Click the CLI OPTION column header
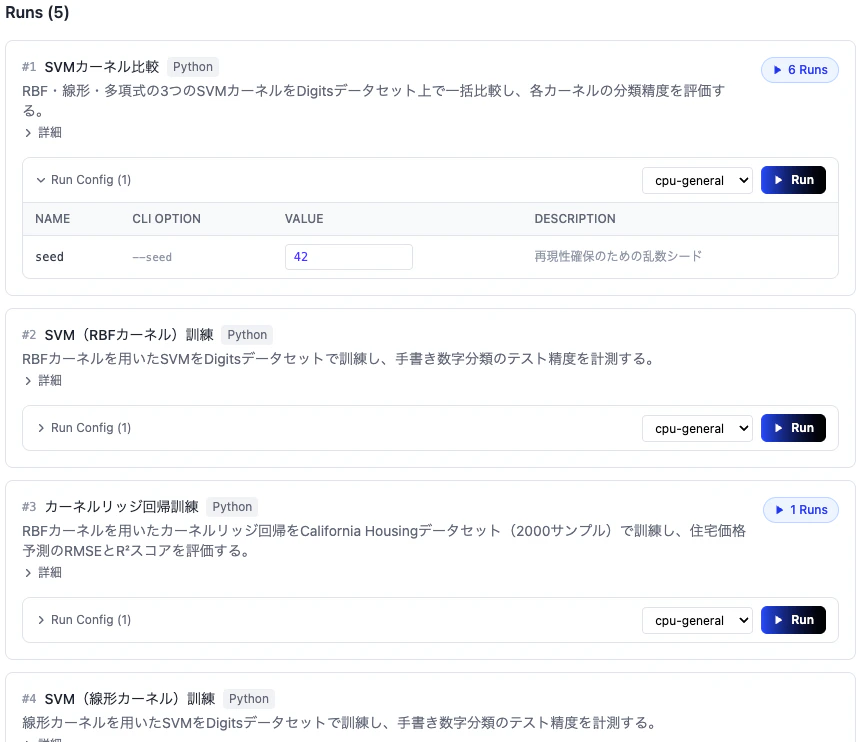The height and width of the screenshot is (742, 861). pyautogui.click(x=166, y=219)
